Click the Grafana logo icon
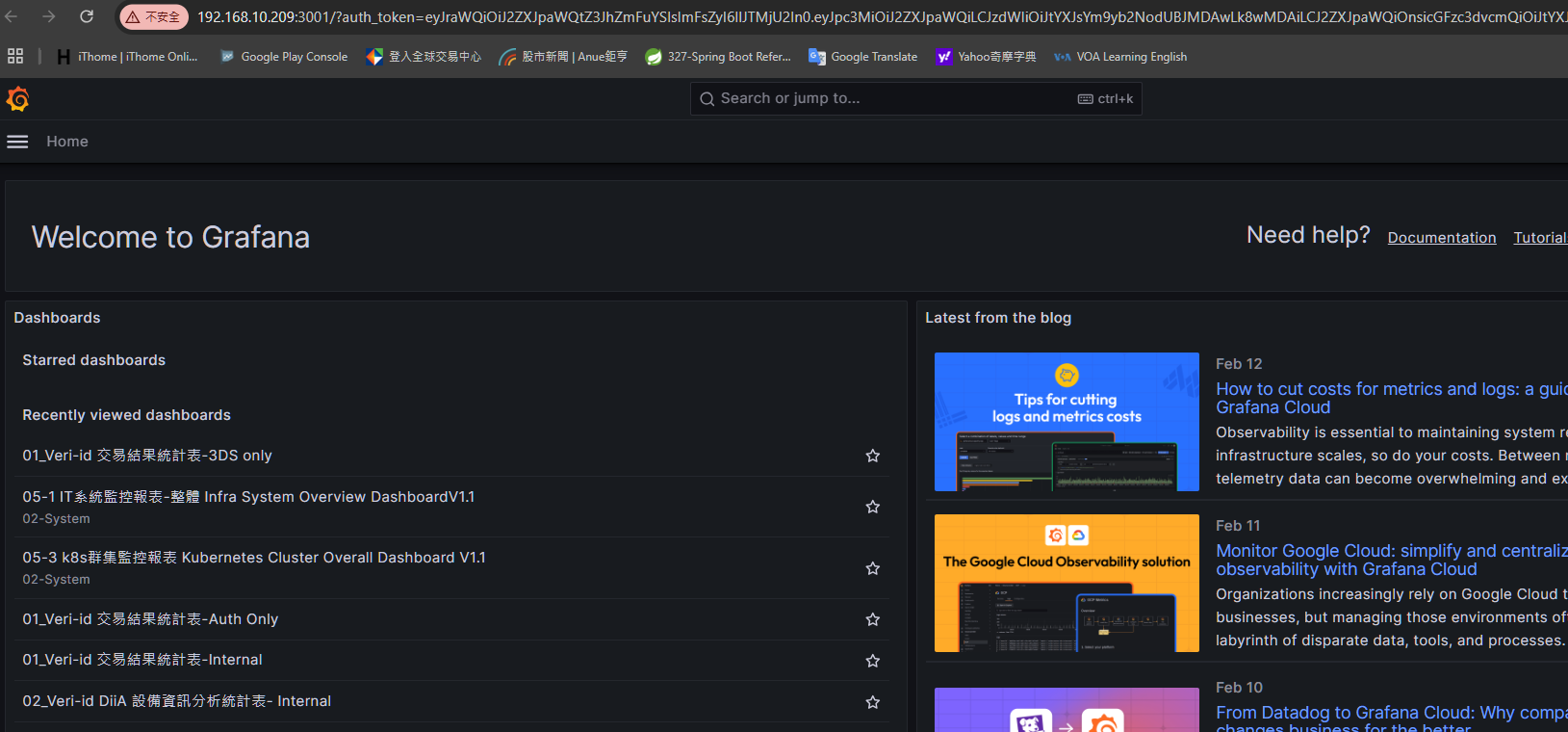Screen dimensions: 1568x732 click(17, 99)
